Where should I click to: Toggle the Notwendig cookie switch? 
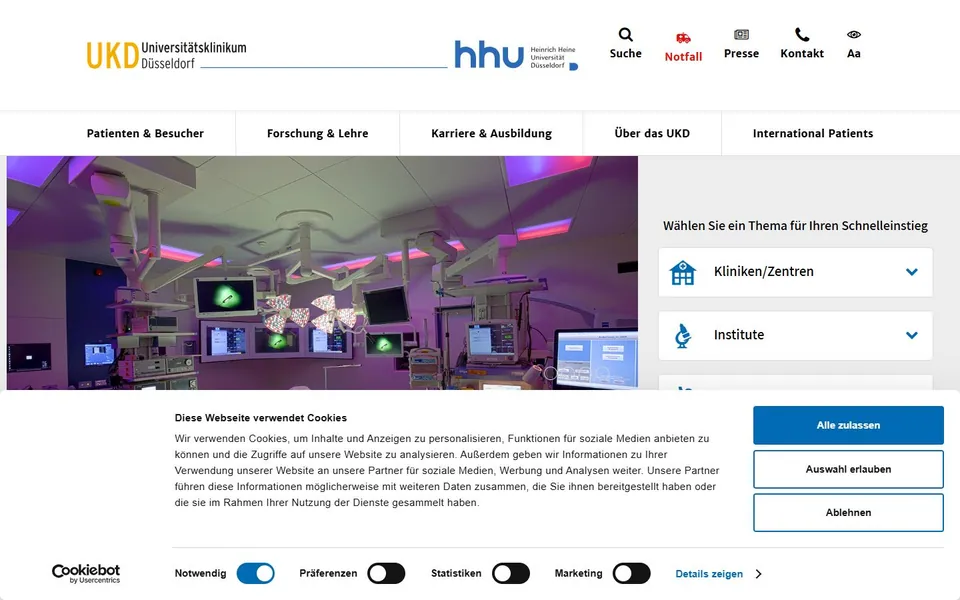[x=255, y=574]
